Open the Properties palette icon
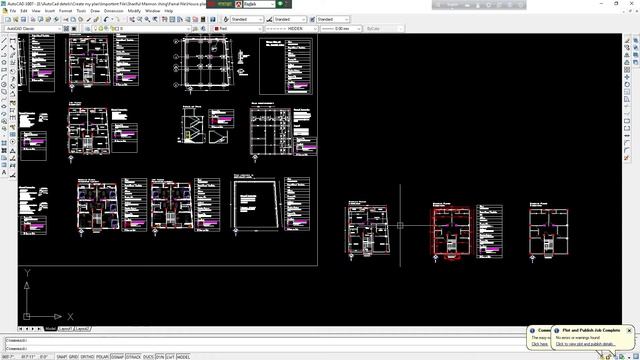 [165, 19]
